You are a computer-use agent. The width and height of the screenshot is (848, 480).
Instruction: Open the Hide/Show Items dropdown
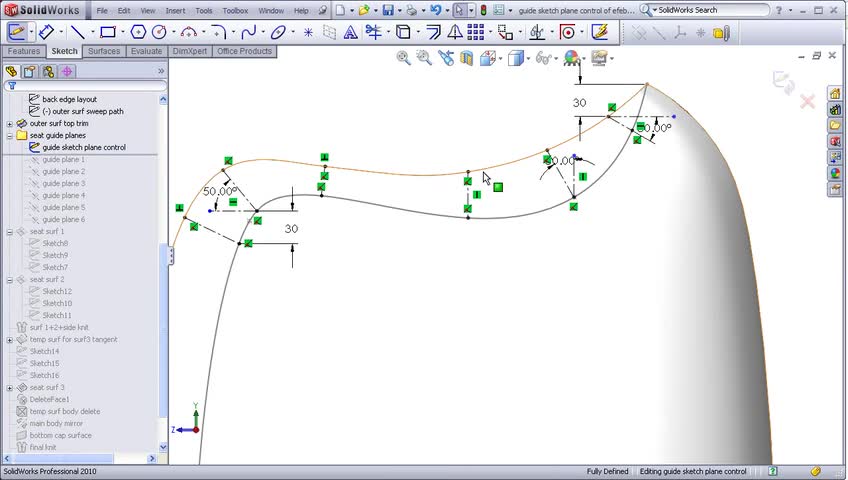coord(556,58)
